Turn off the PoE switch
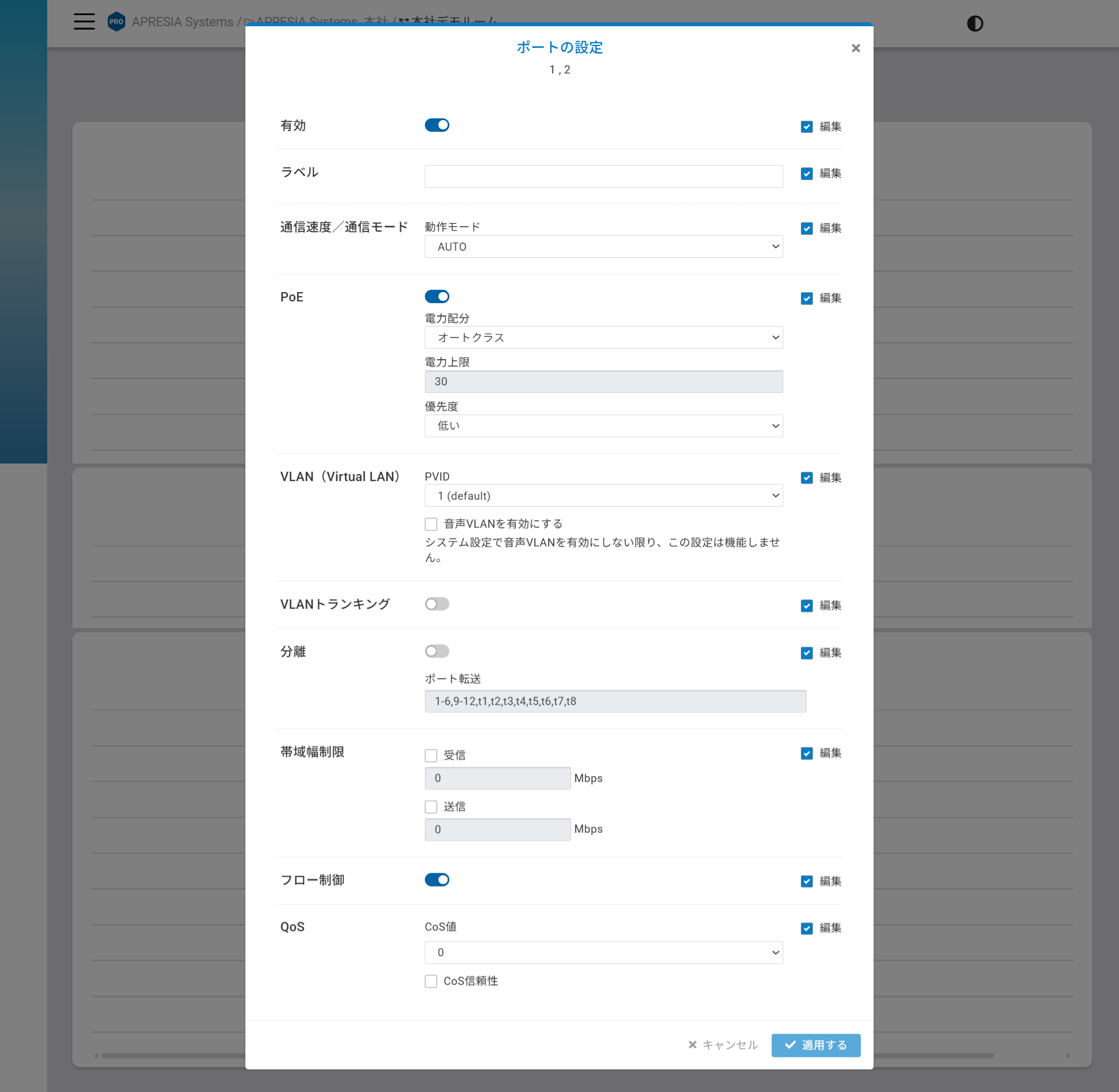 [437, 296]
